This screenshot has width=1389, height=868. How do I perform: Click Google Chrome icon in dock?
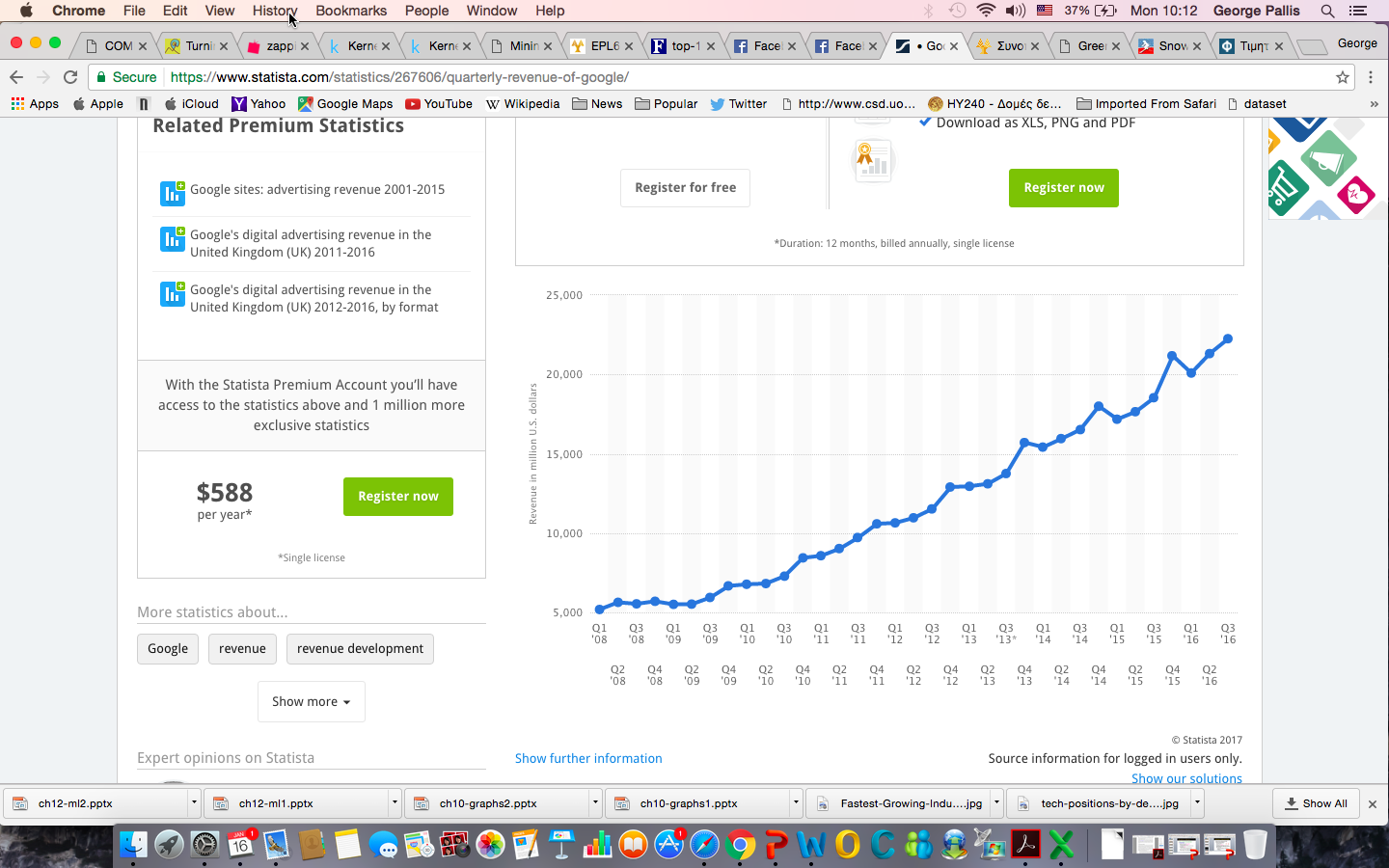[x=741, y=845]
